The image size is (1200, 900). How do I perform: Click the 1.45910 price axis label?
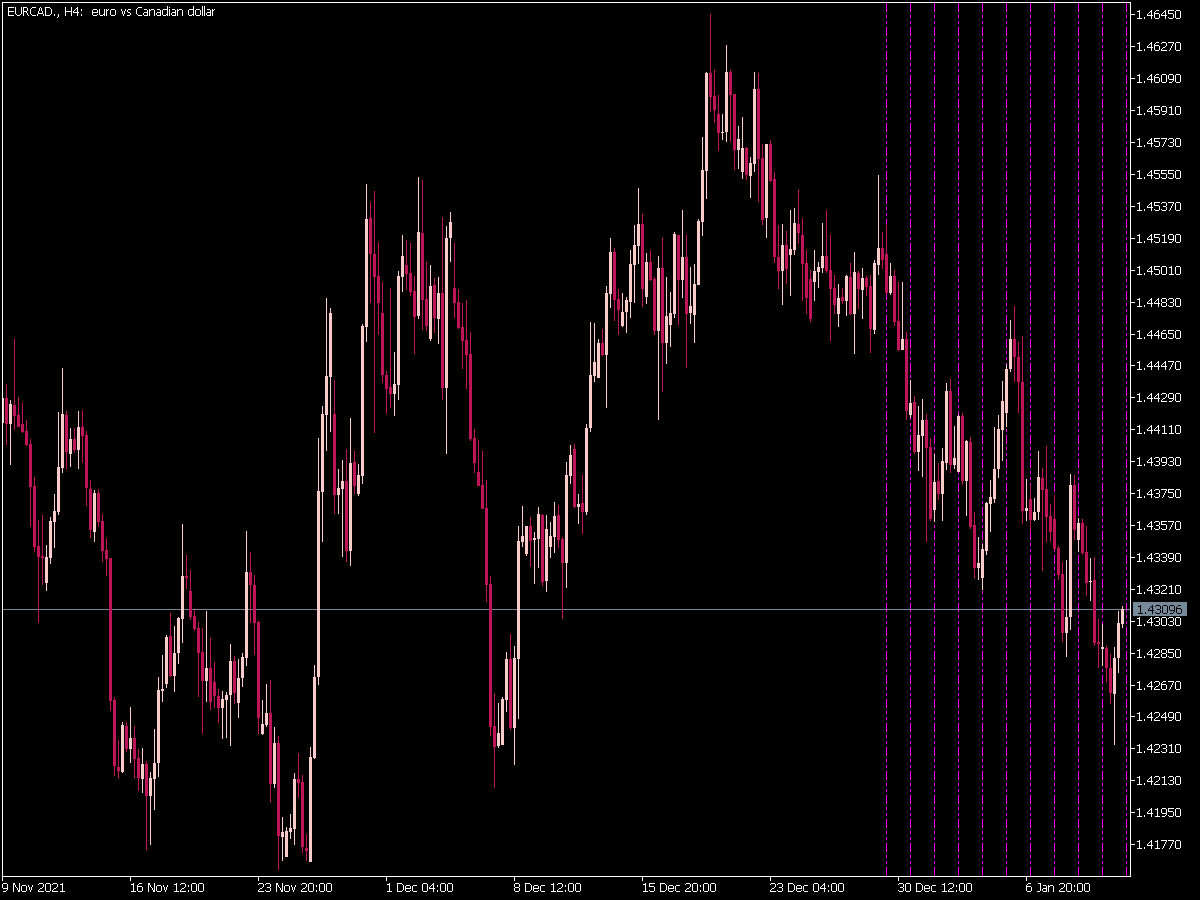click(1160, 110)
